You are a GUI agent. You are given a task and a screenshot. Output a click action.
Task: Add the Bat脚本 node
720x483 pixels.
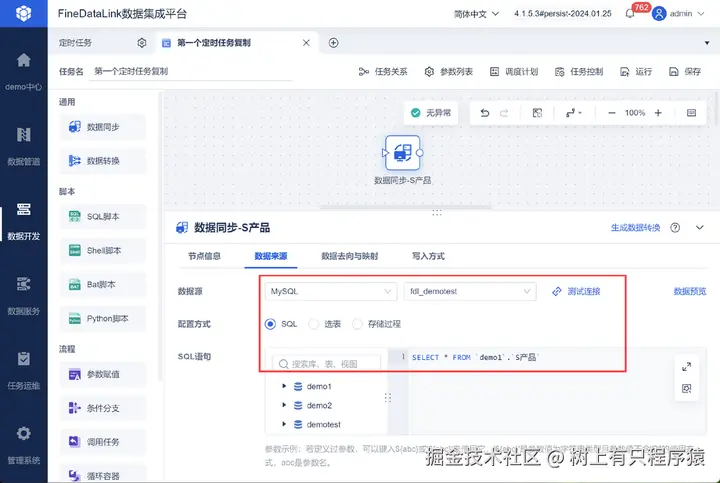[x=103, y=284]
